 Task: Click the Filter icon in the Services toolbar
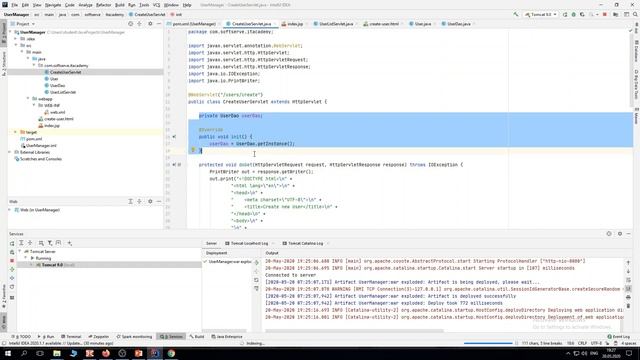(x=50, y=243)
